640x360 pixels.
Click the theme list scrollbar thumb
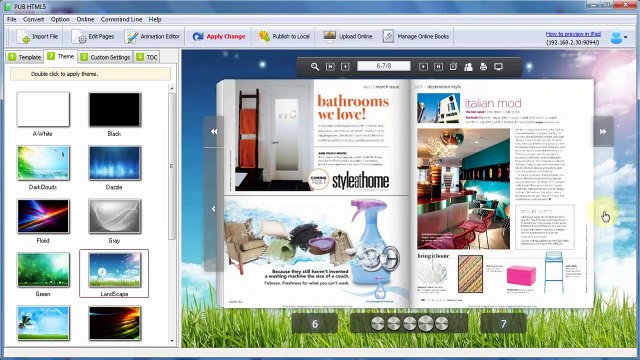172,166
